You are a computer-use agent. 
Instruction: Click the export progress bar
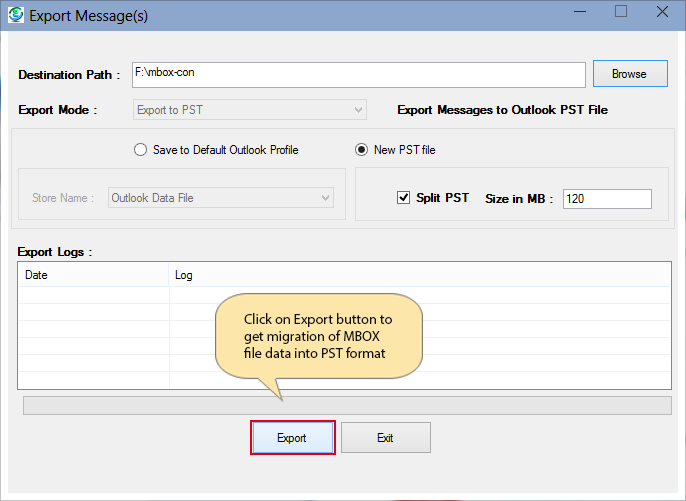pos(347,405)
